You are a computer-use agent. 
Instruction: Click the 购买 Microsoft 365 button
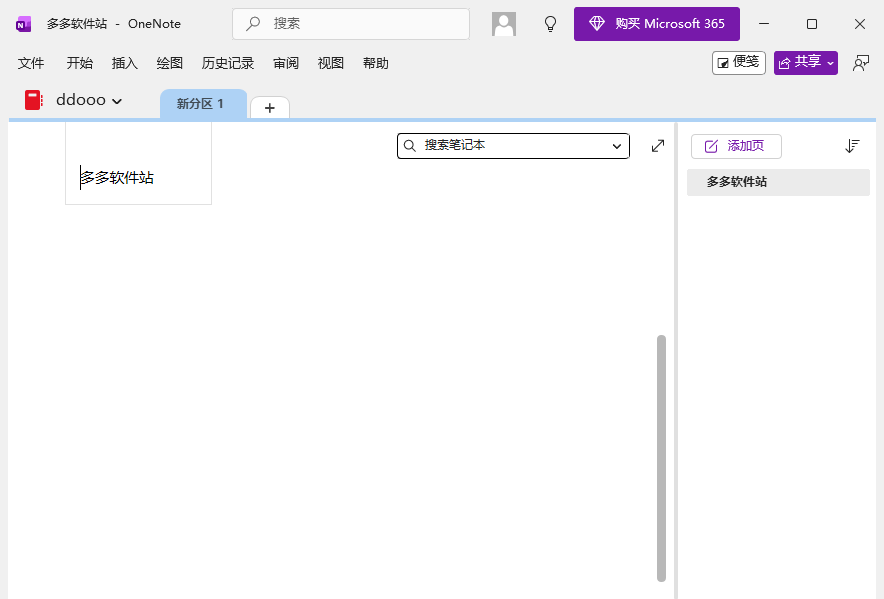click(x=656, y=24)
